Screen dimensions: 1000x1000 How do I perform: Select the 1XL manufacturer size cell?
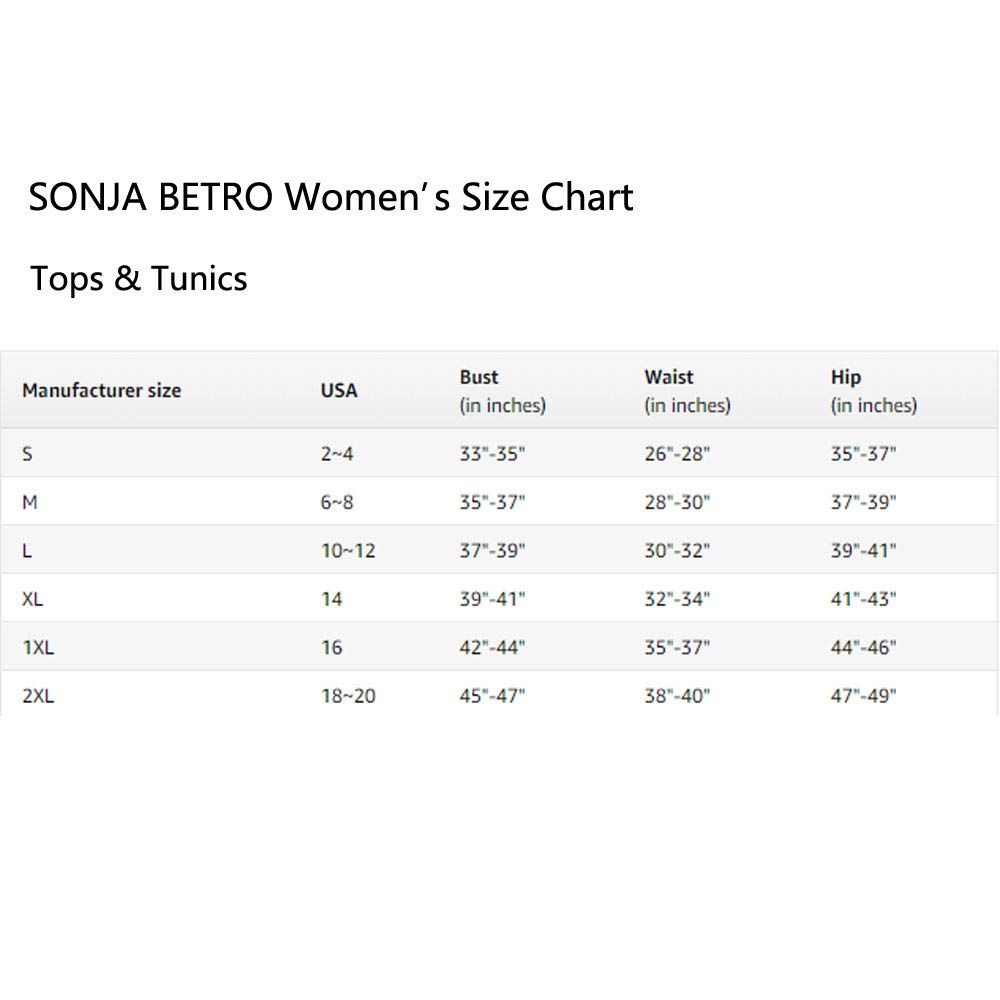click(38, 648)
